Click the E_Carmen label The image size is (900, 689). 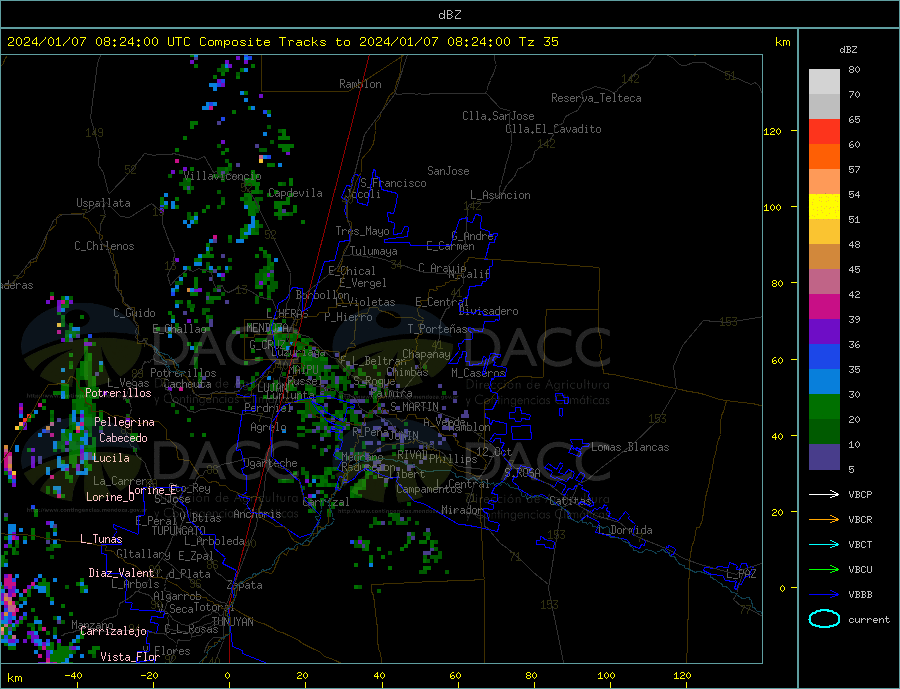click(450, 247)
